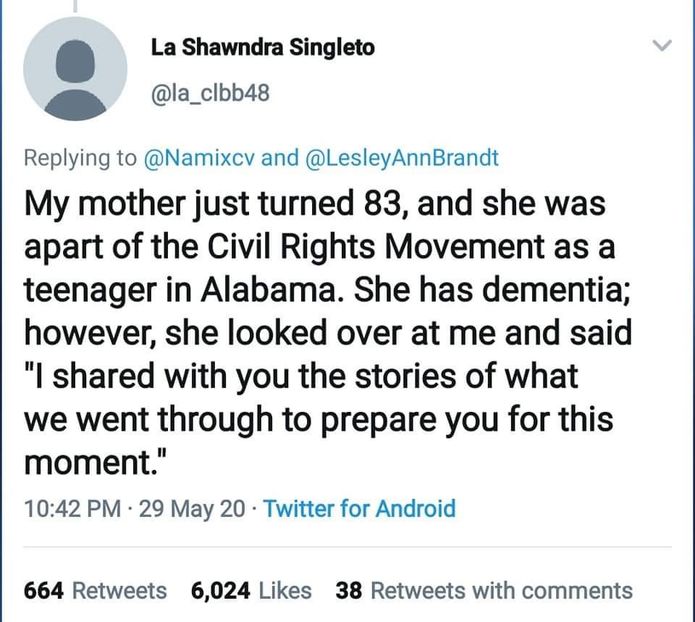Click the "Replying to" label
The image size is (695, 622).
pos(81,157)
